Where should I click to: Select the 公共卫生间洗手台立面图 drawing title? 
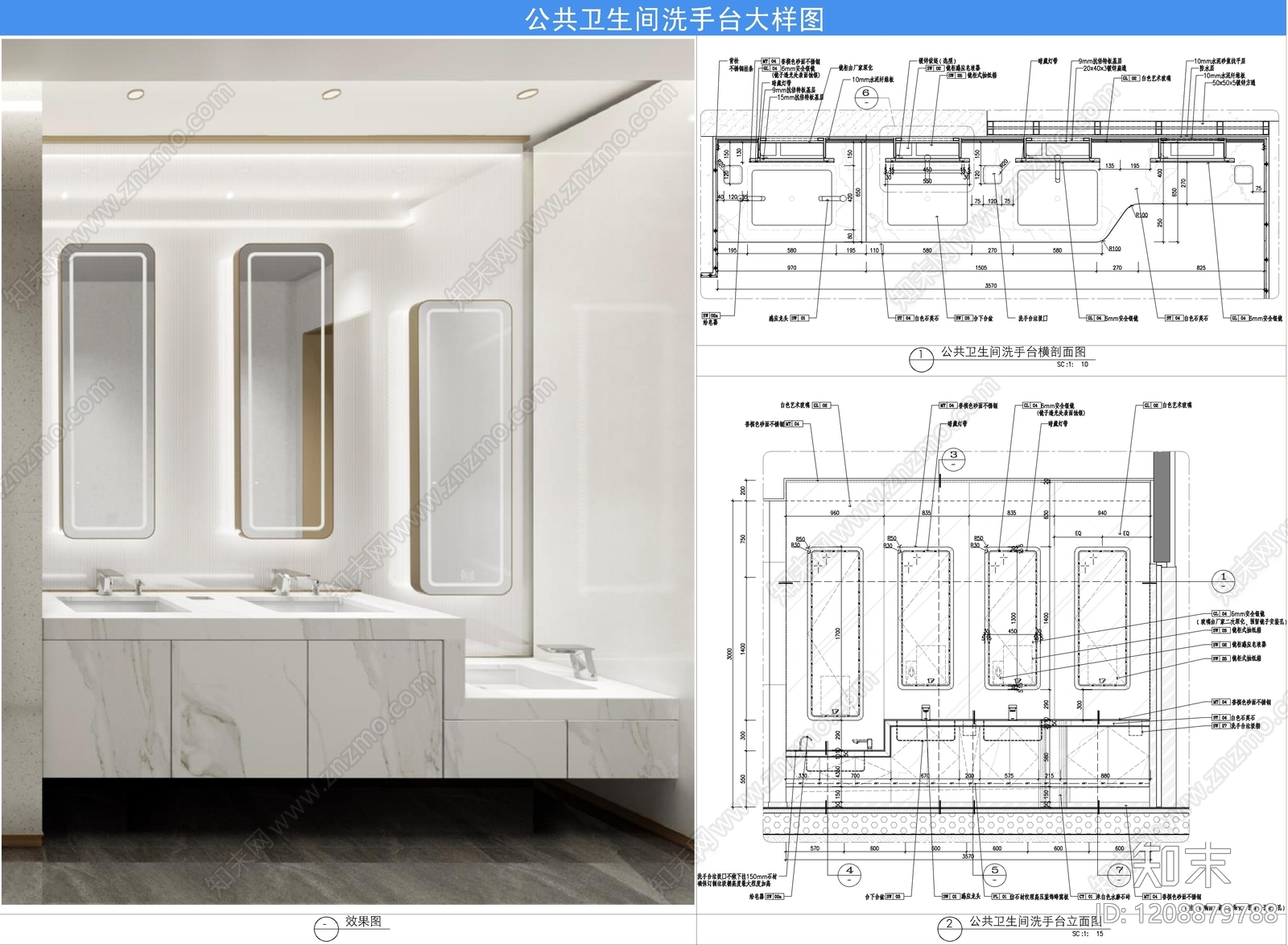coord(1034,921)
